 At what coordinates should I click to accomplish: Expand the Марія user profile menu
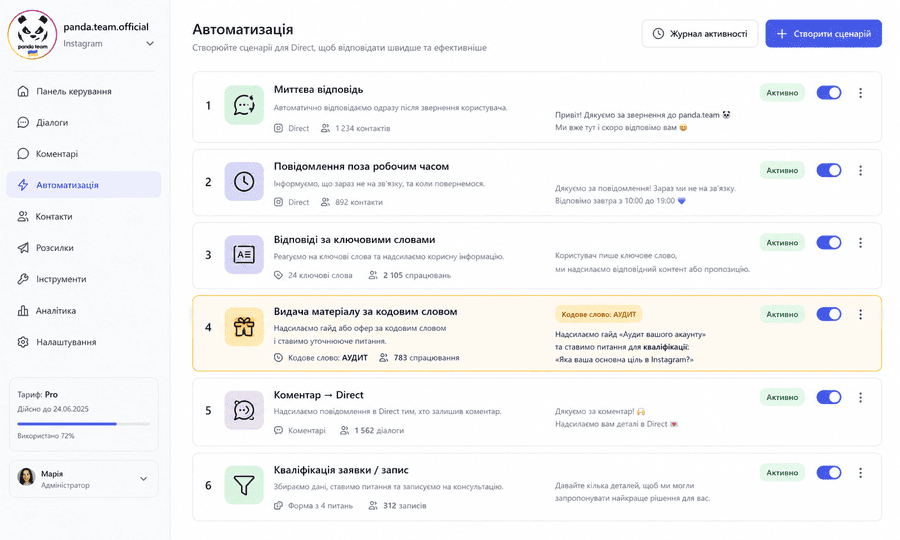pos(143,479)
